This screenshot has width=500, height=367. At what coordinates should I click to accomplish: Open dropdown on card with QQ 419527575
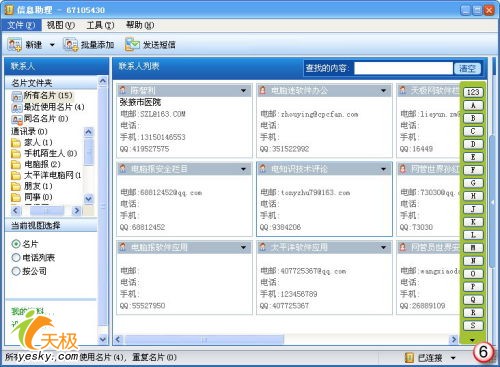tap(244, 90)
